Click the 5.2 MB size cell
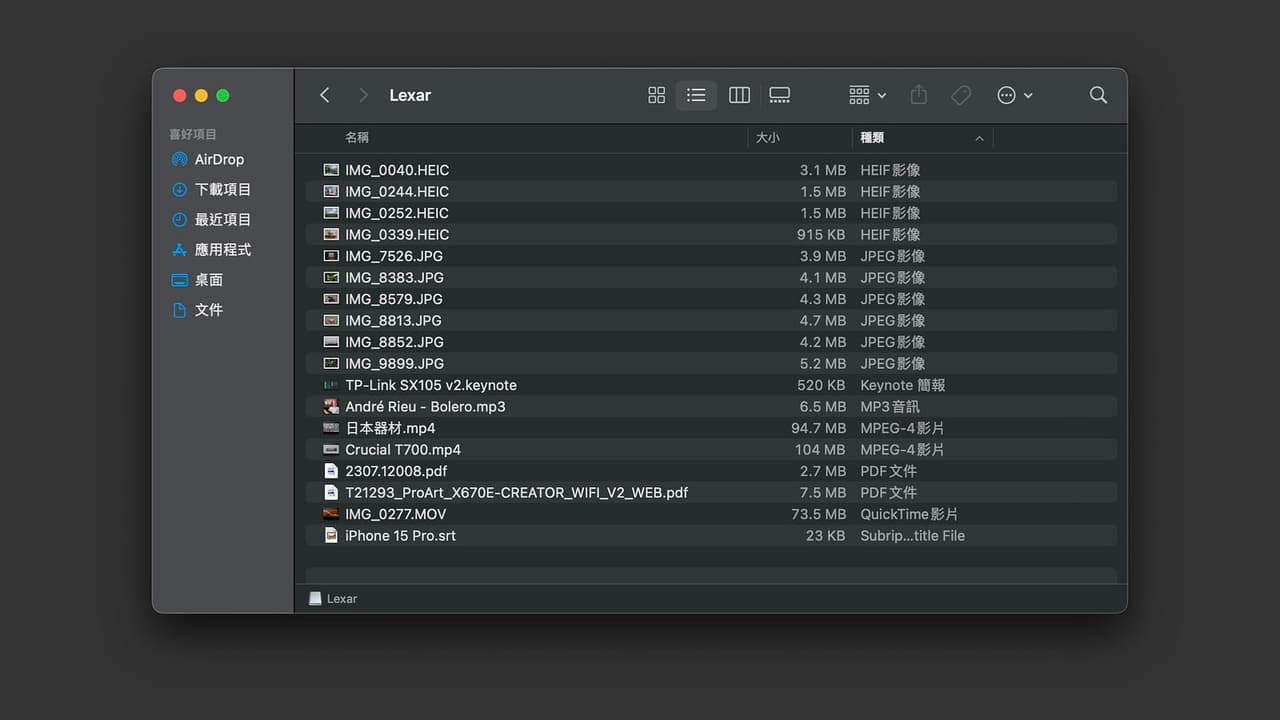1280x720 pixels. (x=823, y=363)
